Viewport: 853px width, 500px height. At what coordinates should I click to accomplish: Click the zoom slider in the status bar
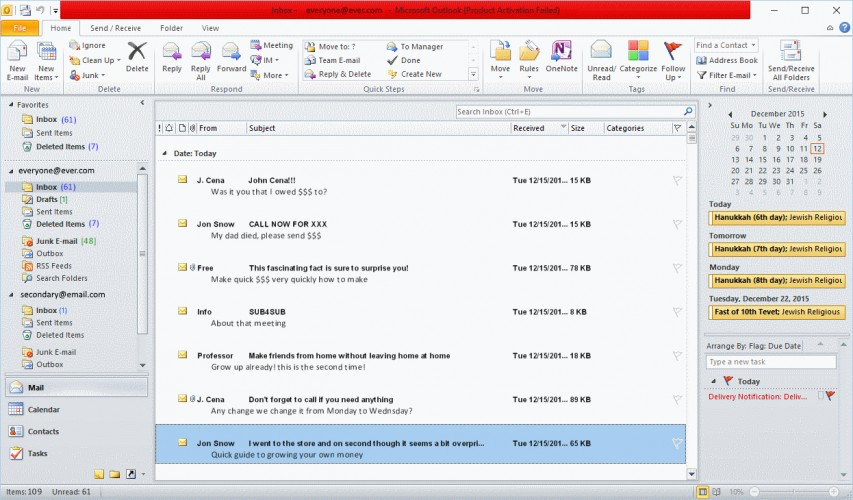tap(794, 491)
